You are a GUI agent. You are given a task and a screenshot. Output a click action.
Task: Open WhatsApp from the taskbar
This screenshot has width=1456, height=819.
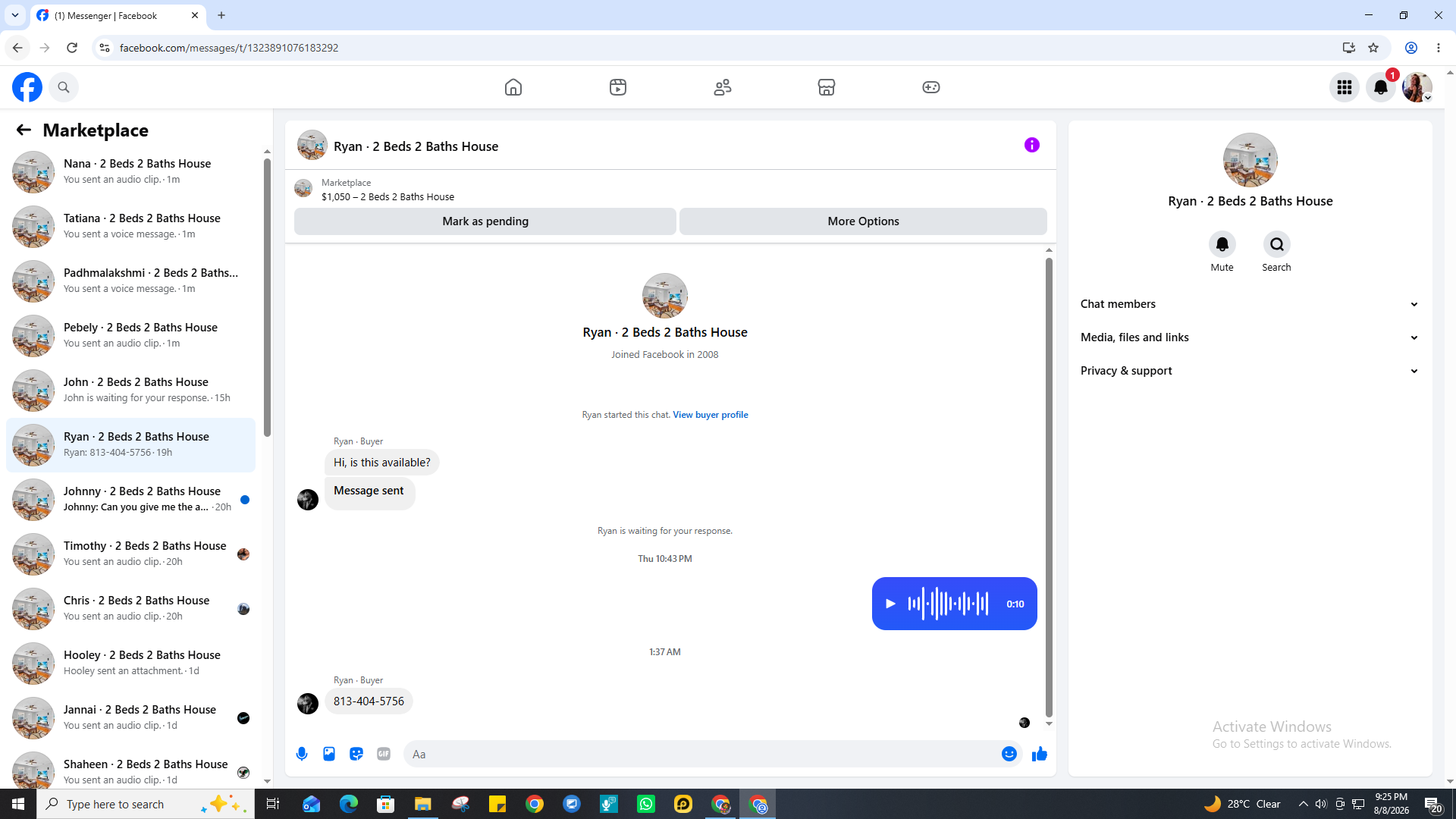(646, 804)
